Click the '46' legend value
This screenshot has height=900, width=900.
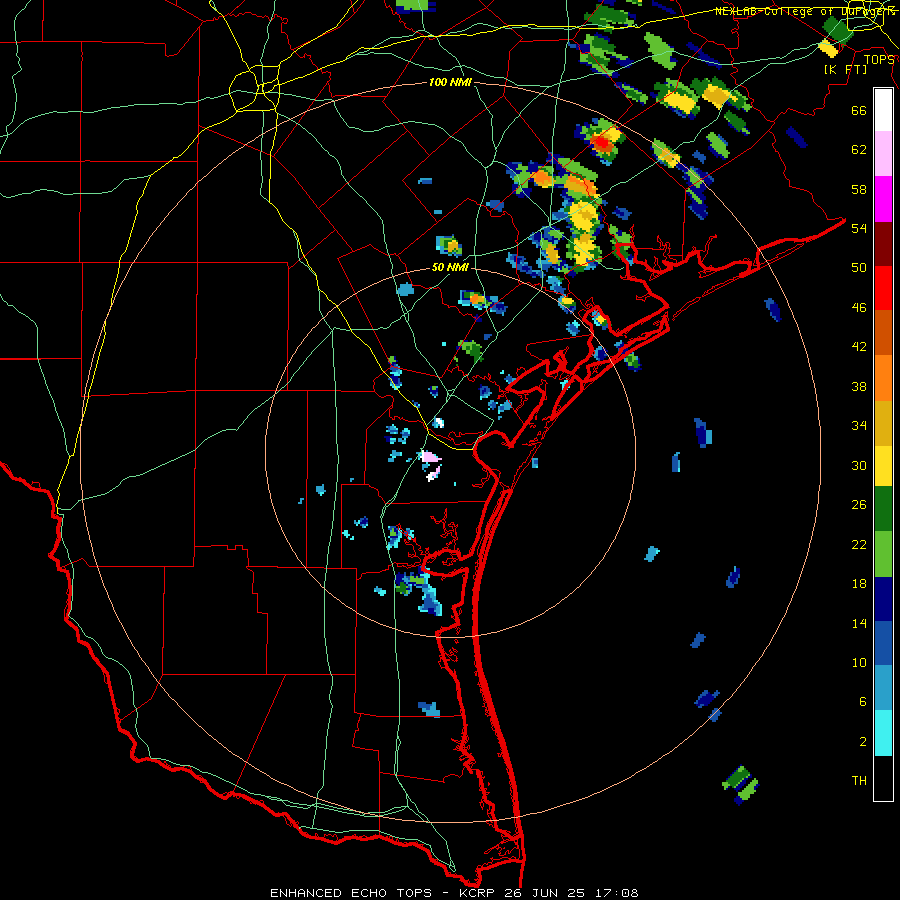(859, 308)
